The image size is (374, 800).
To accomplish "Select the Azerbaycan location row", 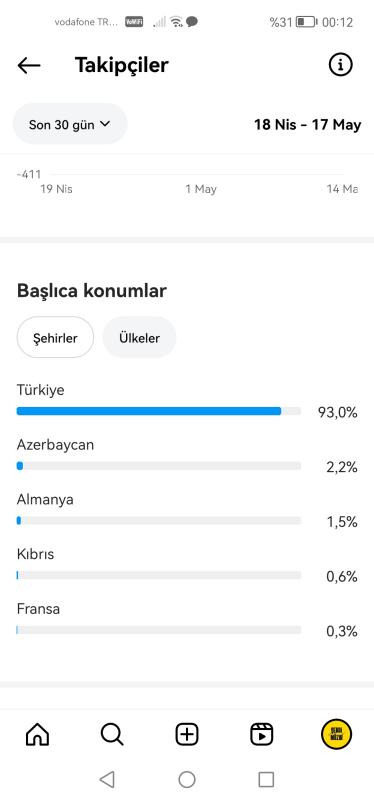I will [x=187, y=456].
